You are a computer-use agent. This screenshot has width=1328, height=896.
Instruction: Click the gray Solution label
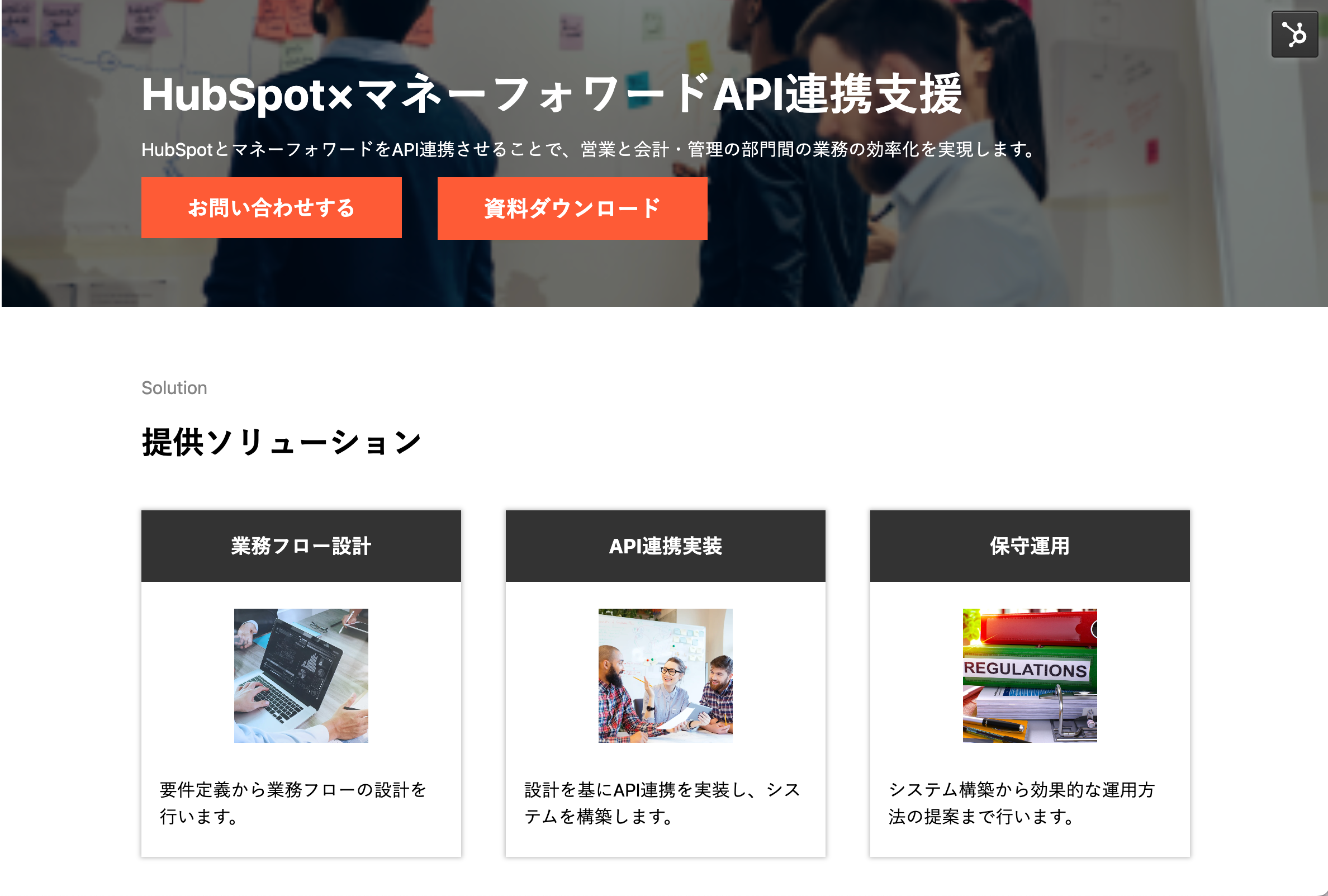point(174,387)
